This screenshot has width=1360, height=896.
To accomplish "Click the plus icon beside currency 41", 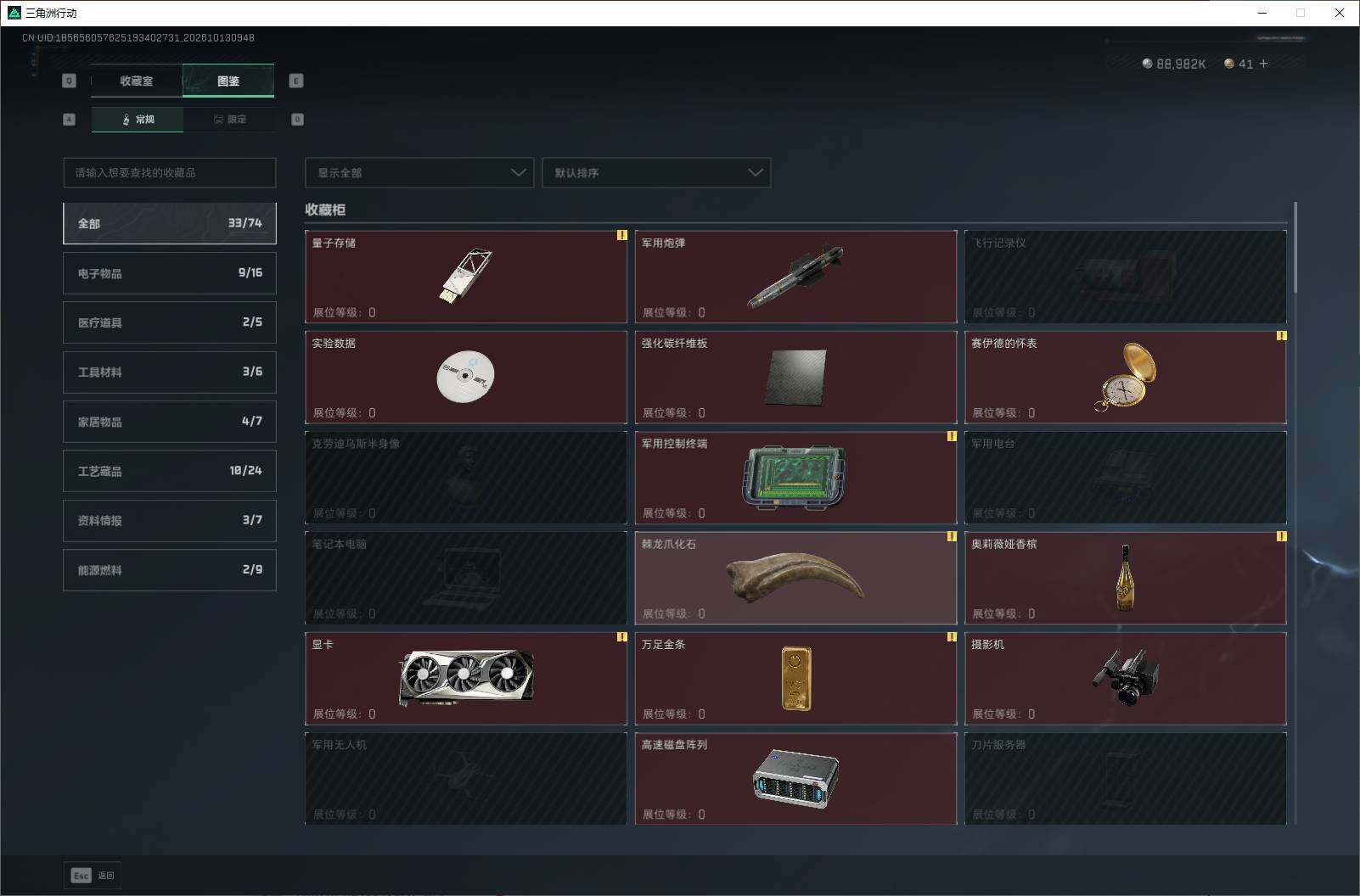I will (1263, 64).
